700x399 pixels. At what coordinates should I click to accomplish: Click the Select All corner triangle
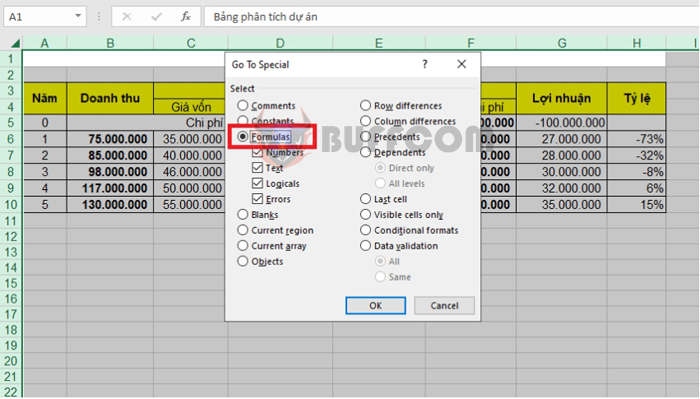(15, 43)
